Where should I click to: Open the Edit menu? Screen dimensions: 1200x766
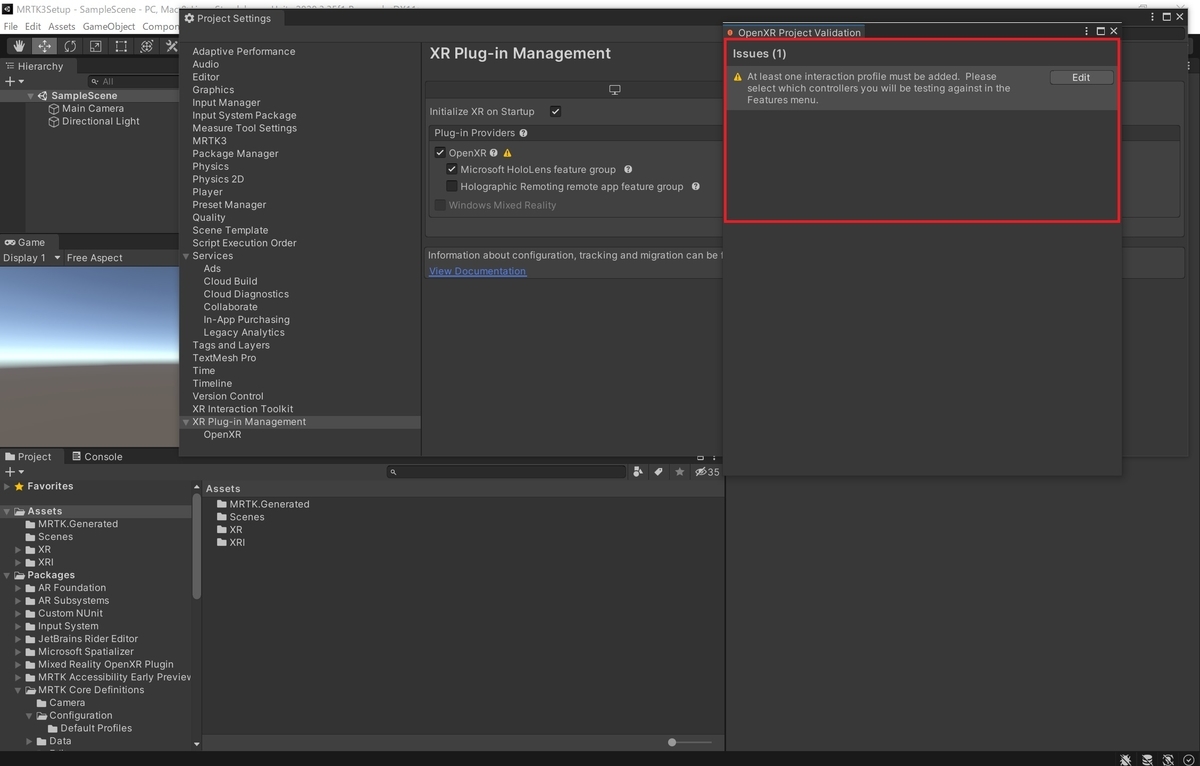click(33, 27)
